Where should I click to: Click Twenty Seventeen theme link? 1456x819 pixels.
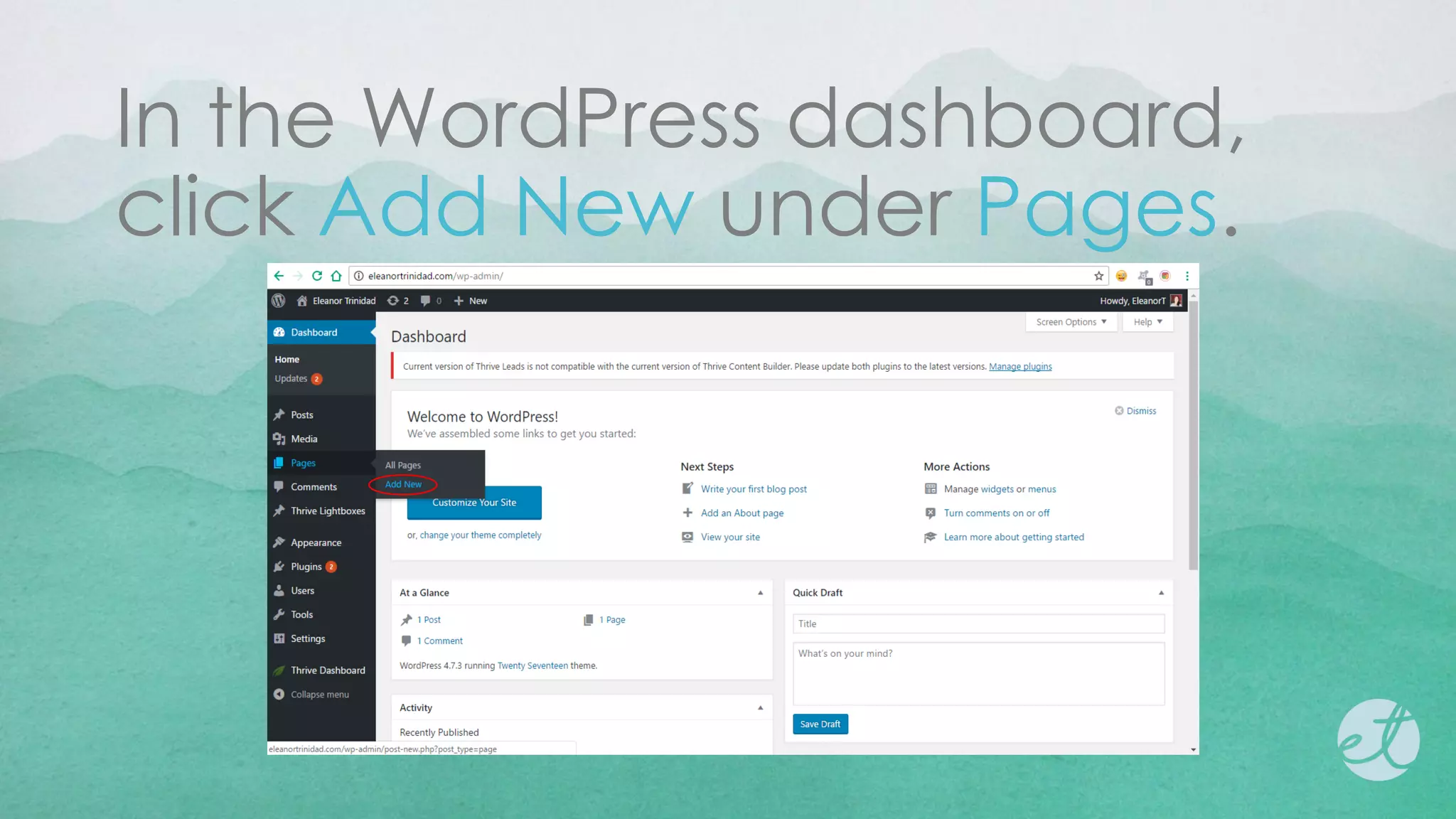click(532, 666)
